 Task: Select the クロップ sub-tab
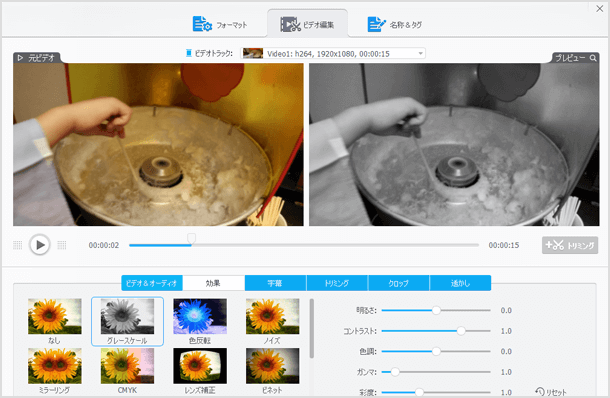(x=399, y=283)
